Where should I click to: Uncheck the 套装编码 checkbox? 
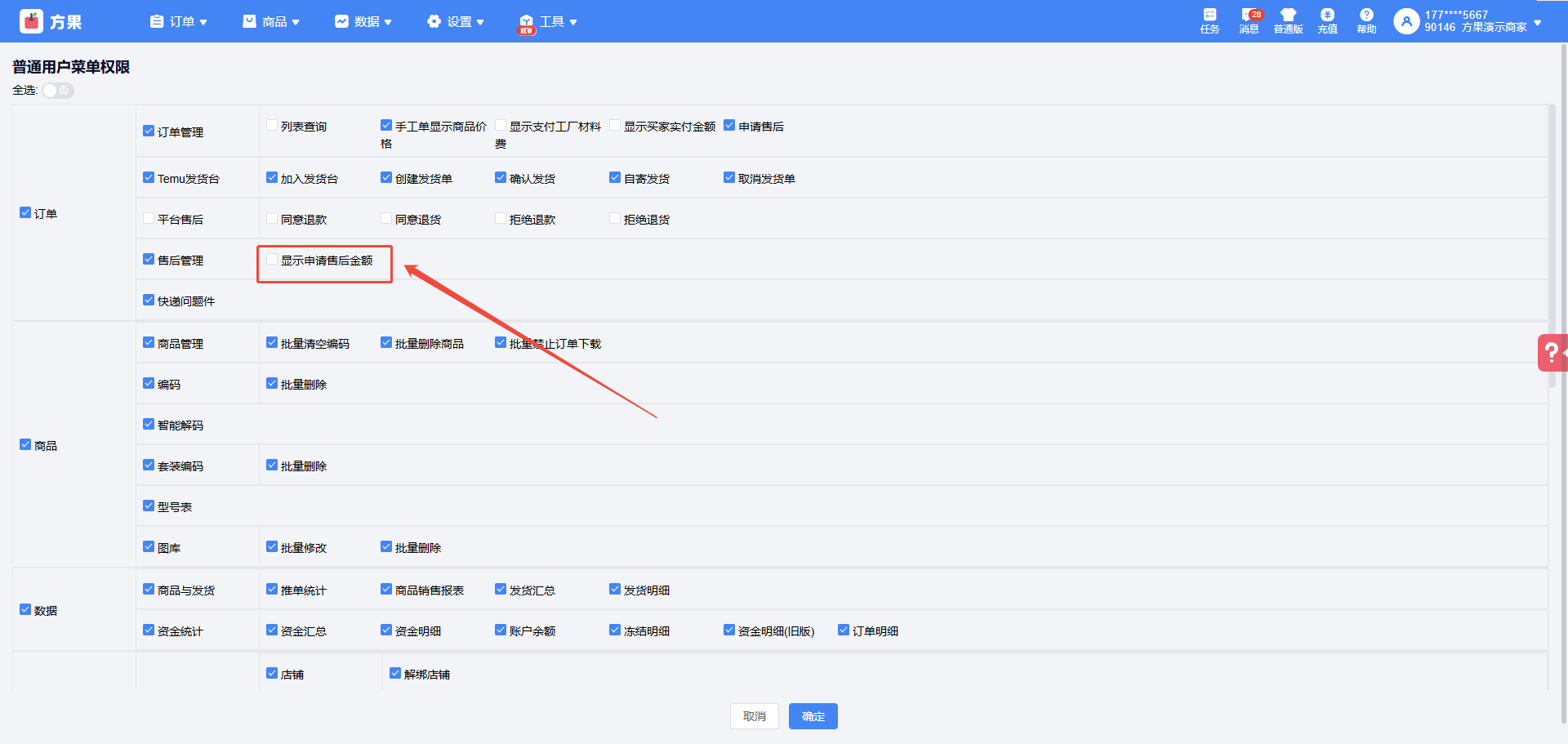pos(149,466)
